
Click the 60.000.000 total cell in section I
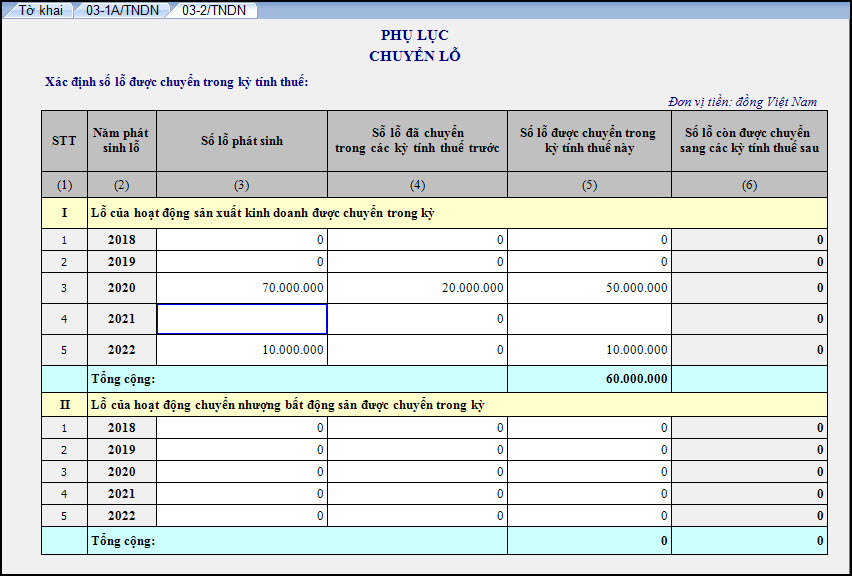coord(589,379)
